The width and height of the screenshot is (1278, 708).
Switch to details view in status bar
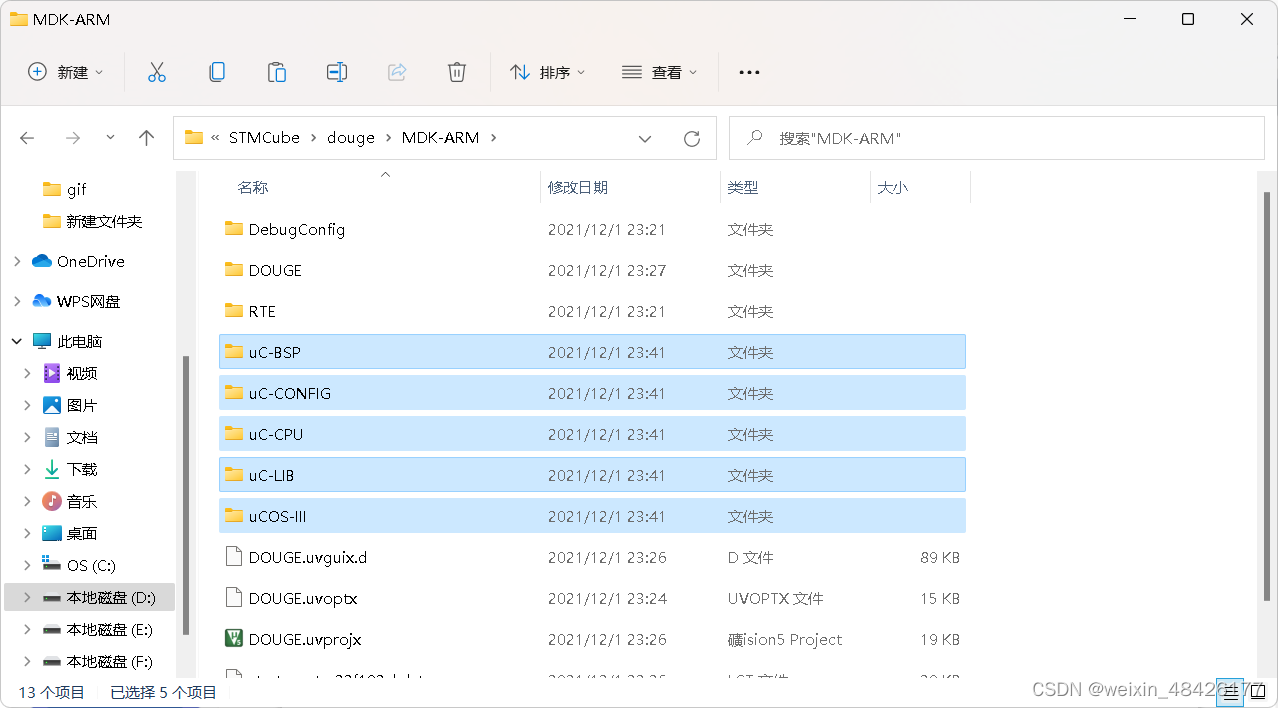[x=1228, y=690]
